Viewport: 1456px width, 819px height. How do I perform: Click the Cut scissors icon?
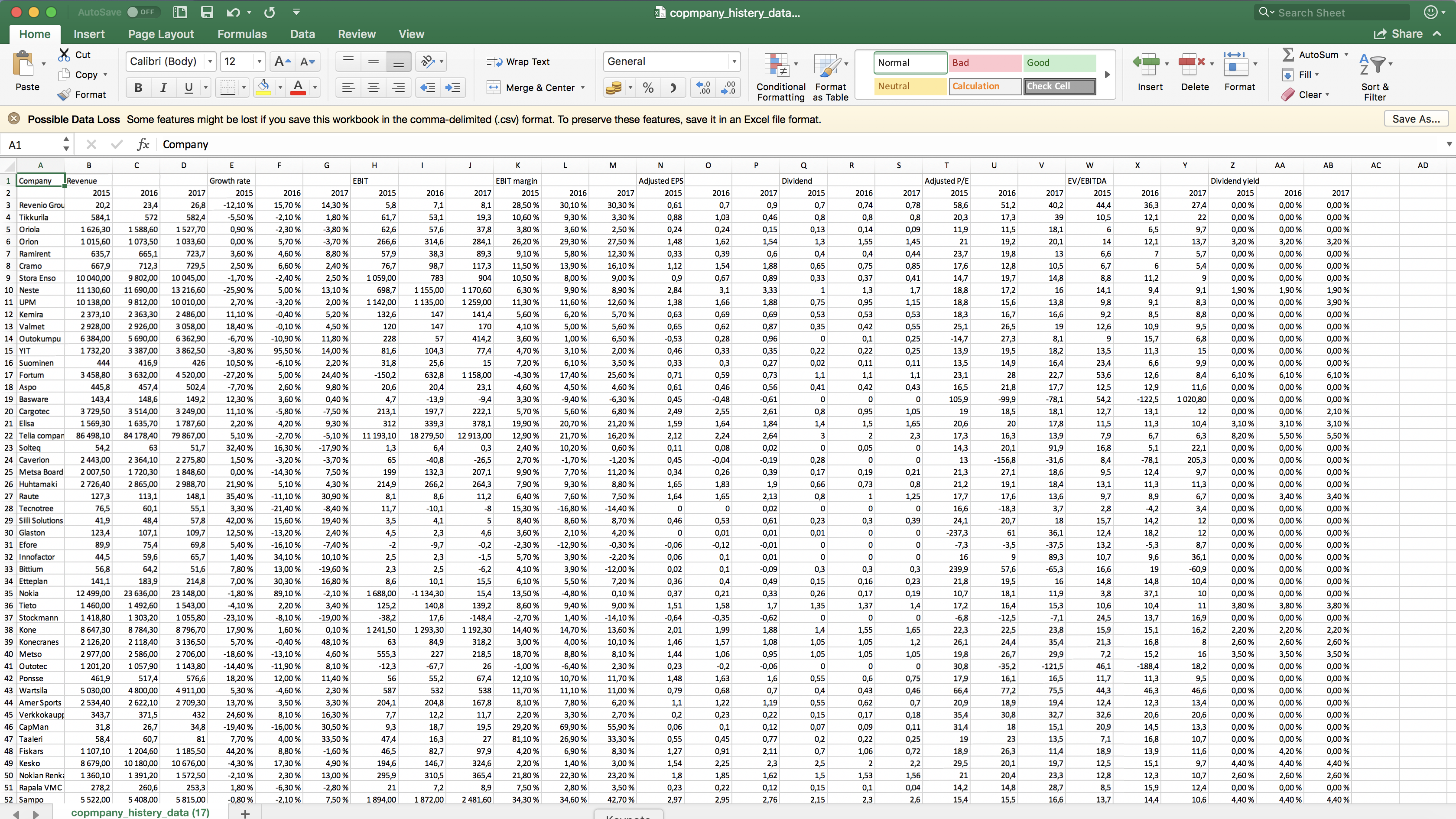pos(65,55)
